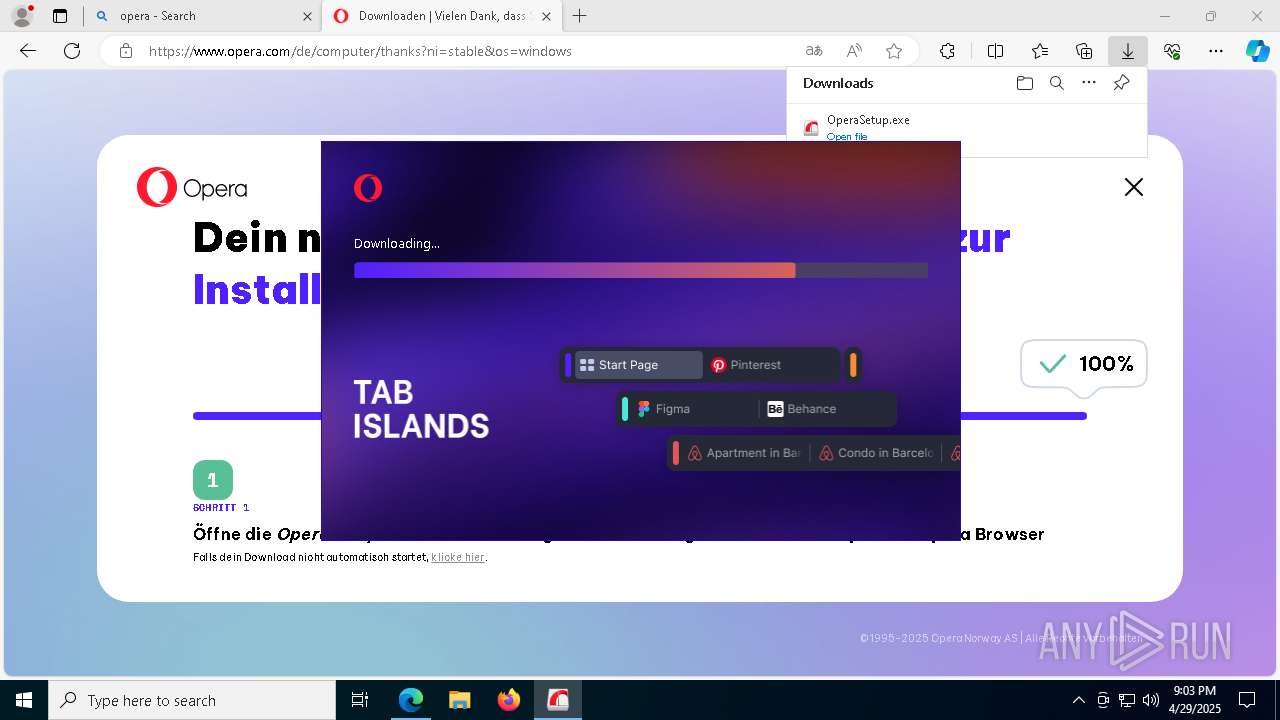Image resolution: width=1280 pixels, height=720 pixels.
Task: Open the network status tray icon
Action: [1127, 700]
